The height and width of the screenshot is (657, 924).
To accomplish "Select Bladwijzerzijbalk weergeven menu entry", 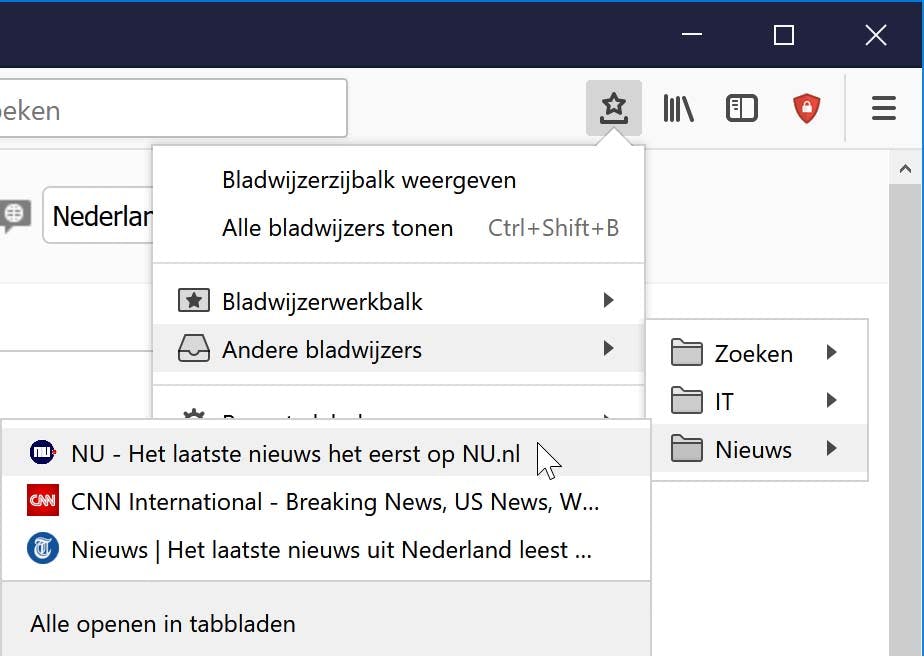I will point(369,181).
